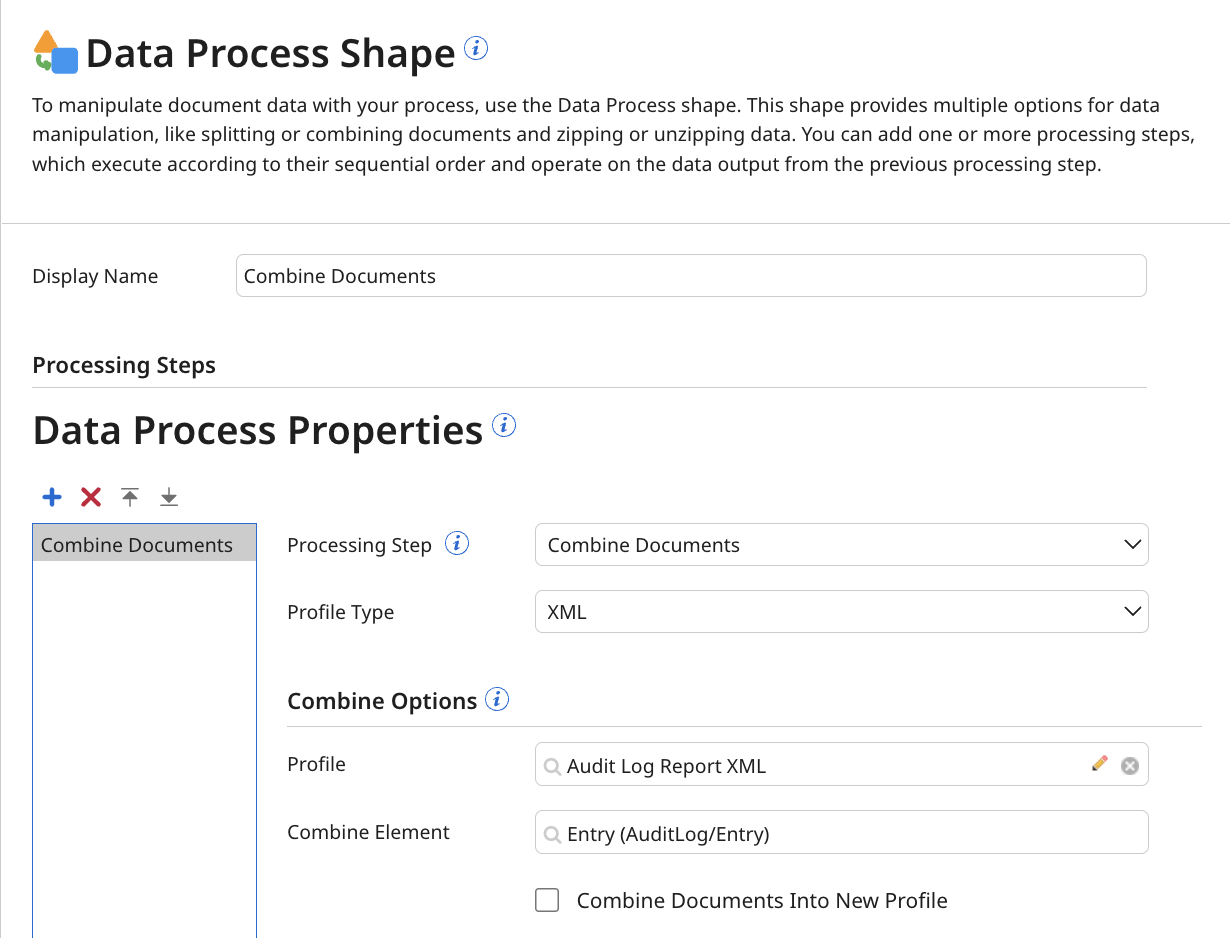Clear the selected Profile using the circular x icon
This screenshot has height=938, width=1230.
pos(1130,764)
